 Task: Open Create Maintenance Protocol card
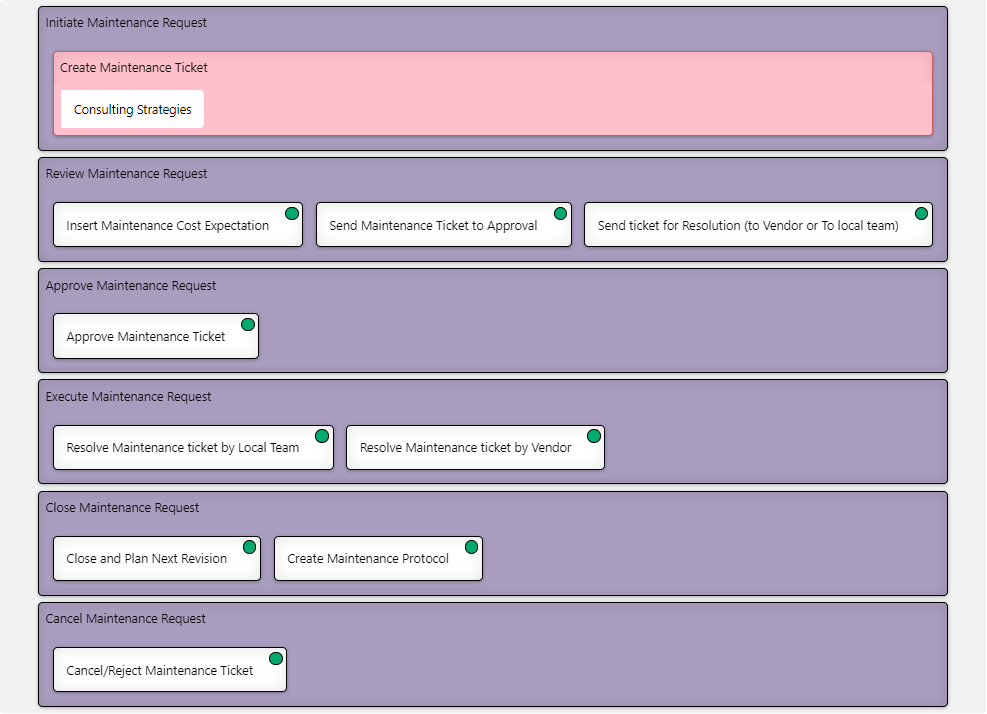tap(368, 559)
